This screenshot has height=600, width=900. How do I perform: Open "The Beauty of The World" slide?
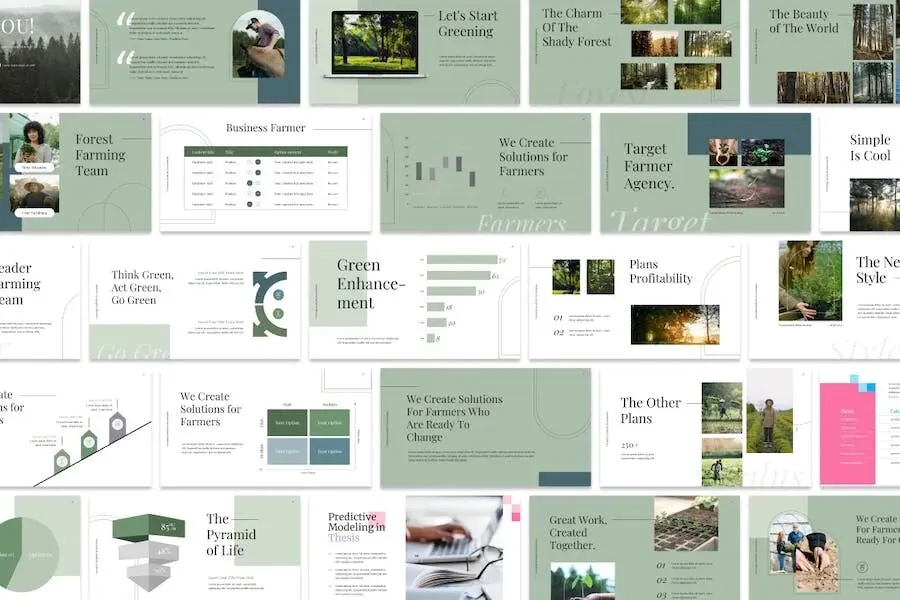point(824,52)
